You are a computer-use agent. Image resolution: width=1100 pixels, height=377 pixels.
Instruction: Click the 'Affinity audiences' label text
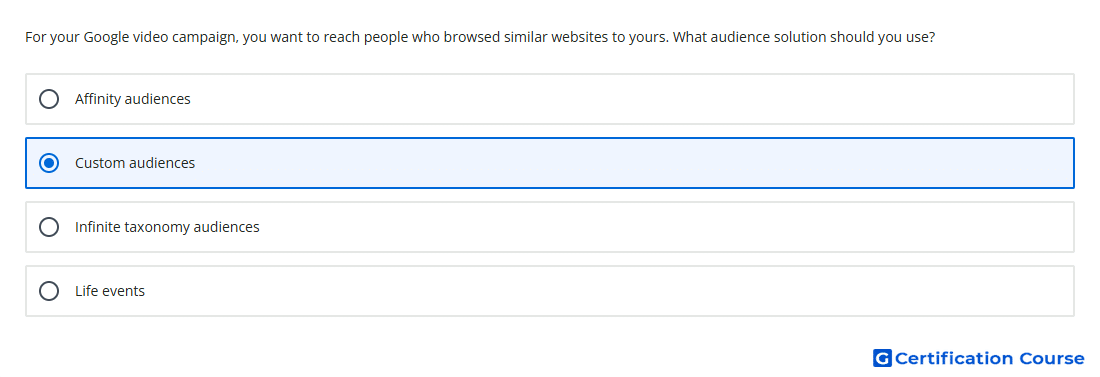click(133, 99)
